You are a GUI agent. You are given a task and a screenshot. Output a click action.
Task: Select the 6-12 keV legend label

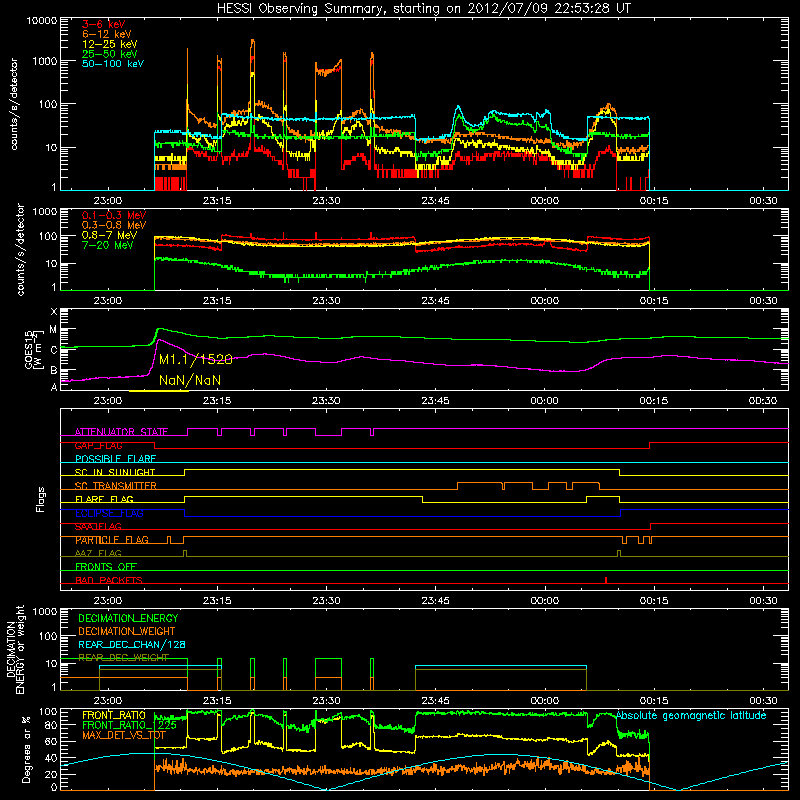point(107,34)
